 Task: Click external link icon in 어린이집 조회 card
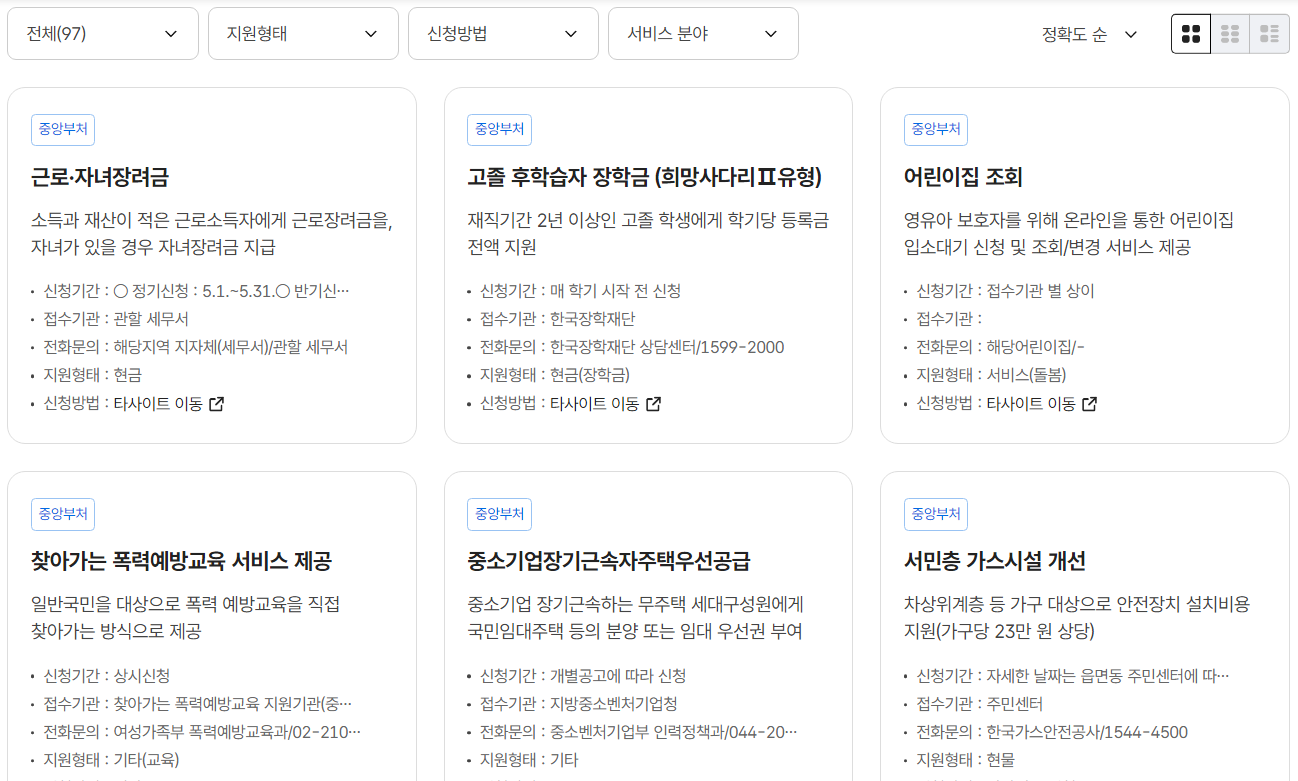coord(1090,404)
